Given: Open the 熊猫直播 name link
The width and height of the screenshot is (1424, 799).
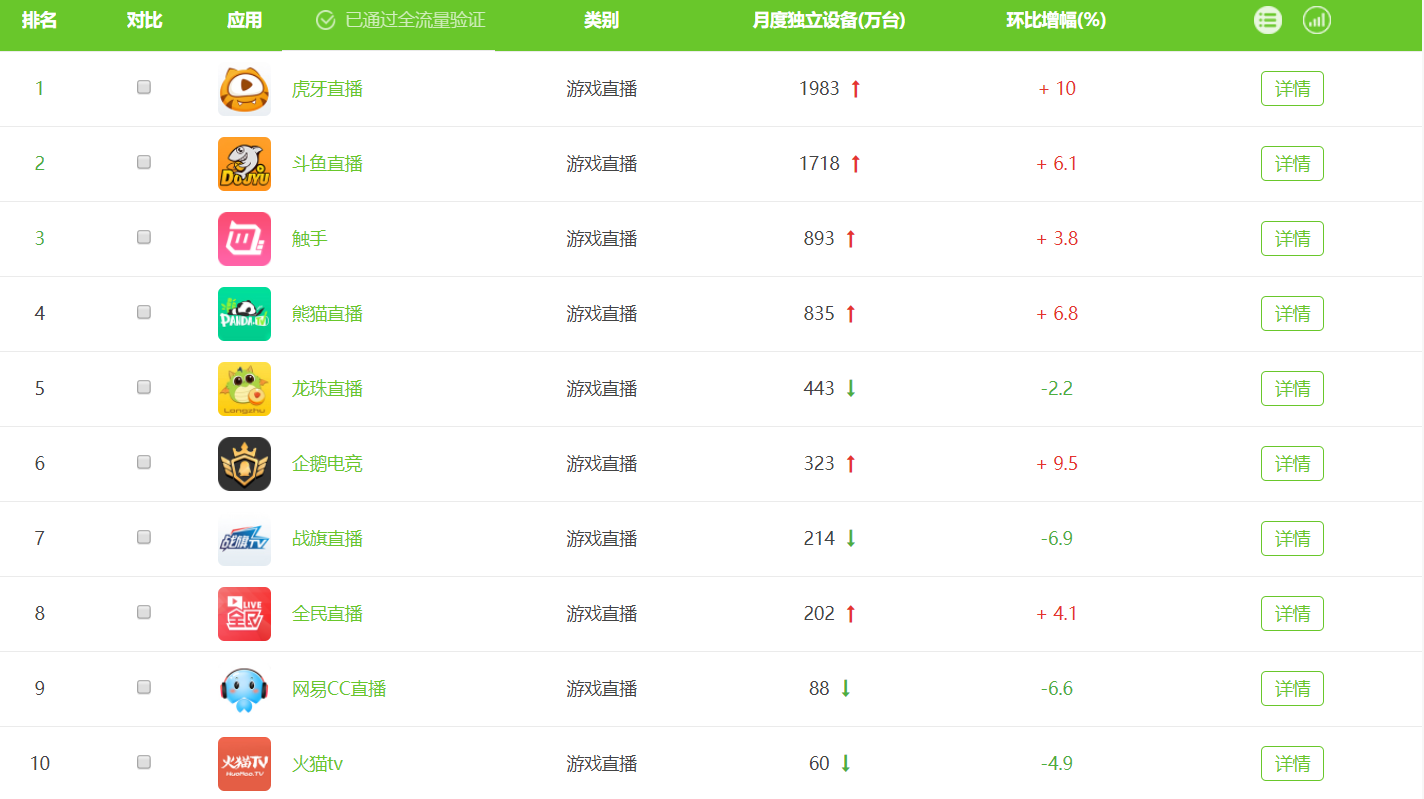Looking at the screenshot, I should tap(327, 314).
